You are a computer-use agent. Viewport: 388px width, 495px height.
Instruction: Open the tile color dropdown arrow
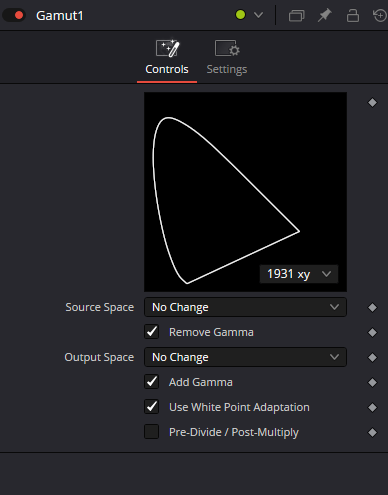tap(258, 15)
